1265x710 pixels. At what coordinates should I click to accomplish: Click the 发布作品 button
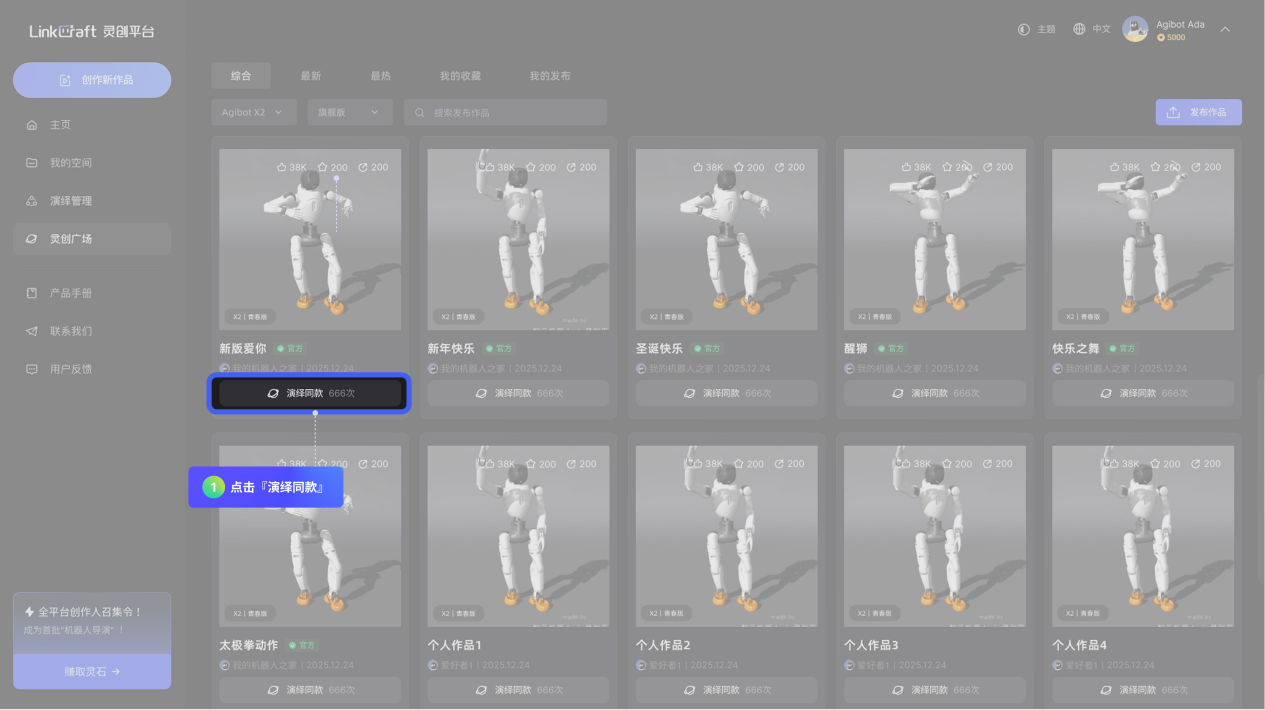[x=1198, y=113]
